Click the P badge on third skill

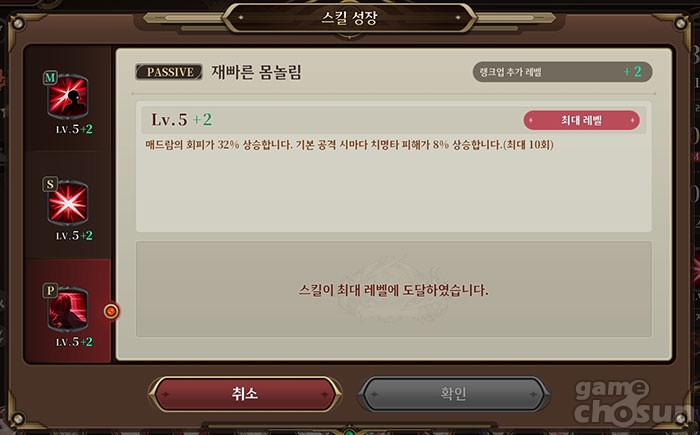click(x=50, y=290)
